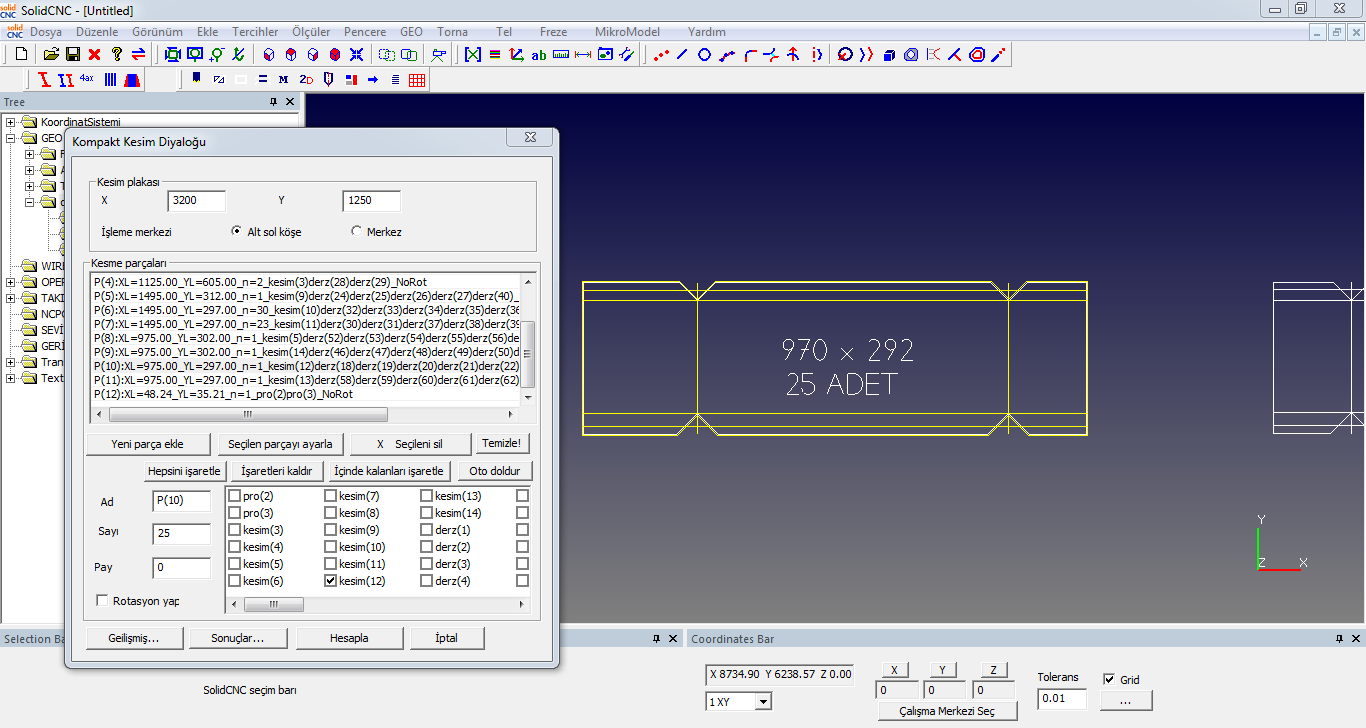Open the Torna menu

(x=452, y=32)
